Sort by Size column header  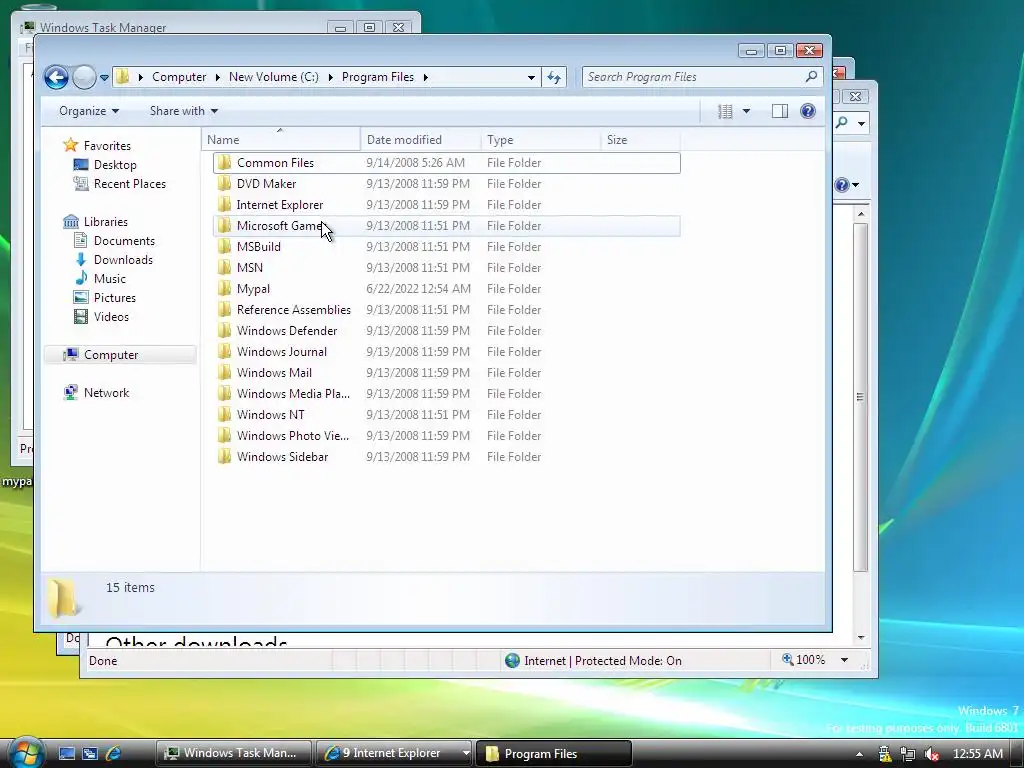pyautogui.click(x=640, y=140)
